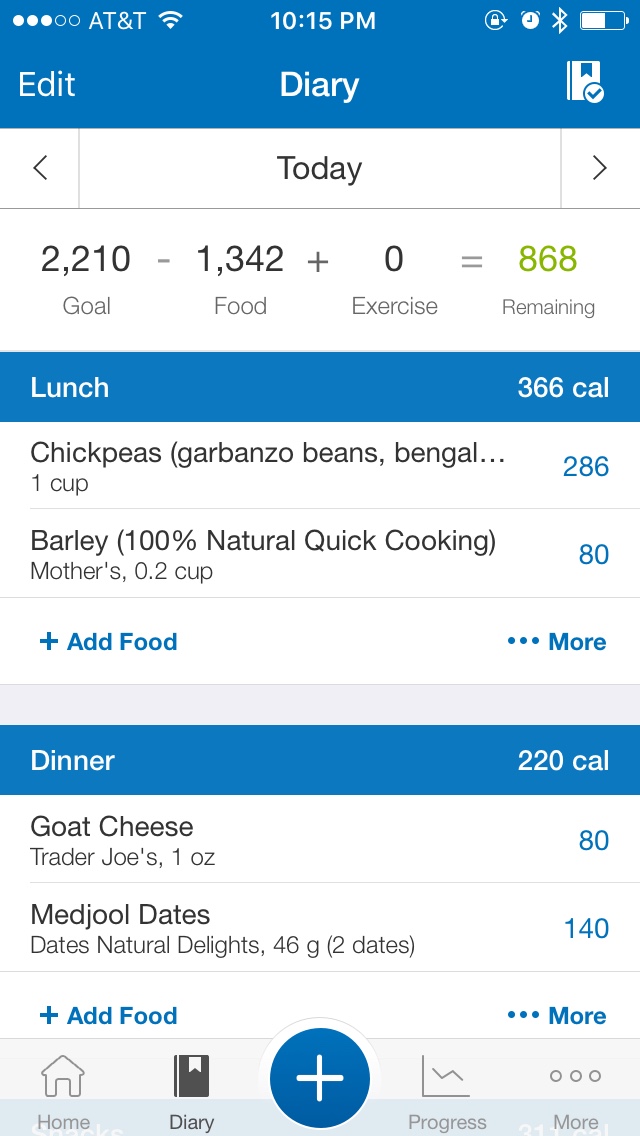The height and width of the screenshot is (1136, 640).
Task: Expand Lunch's More options
Action: pos(557,642)
